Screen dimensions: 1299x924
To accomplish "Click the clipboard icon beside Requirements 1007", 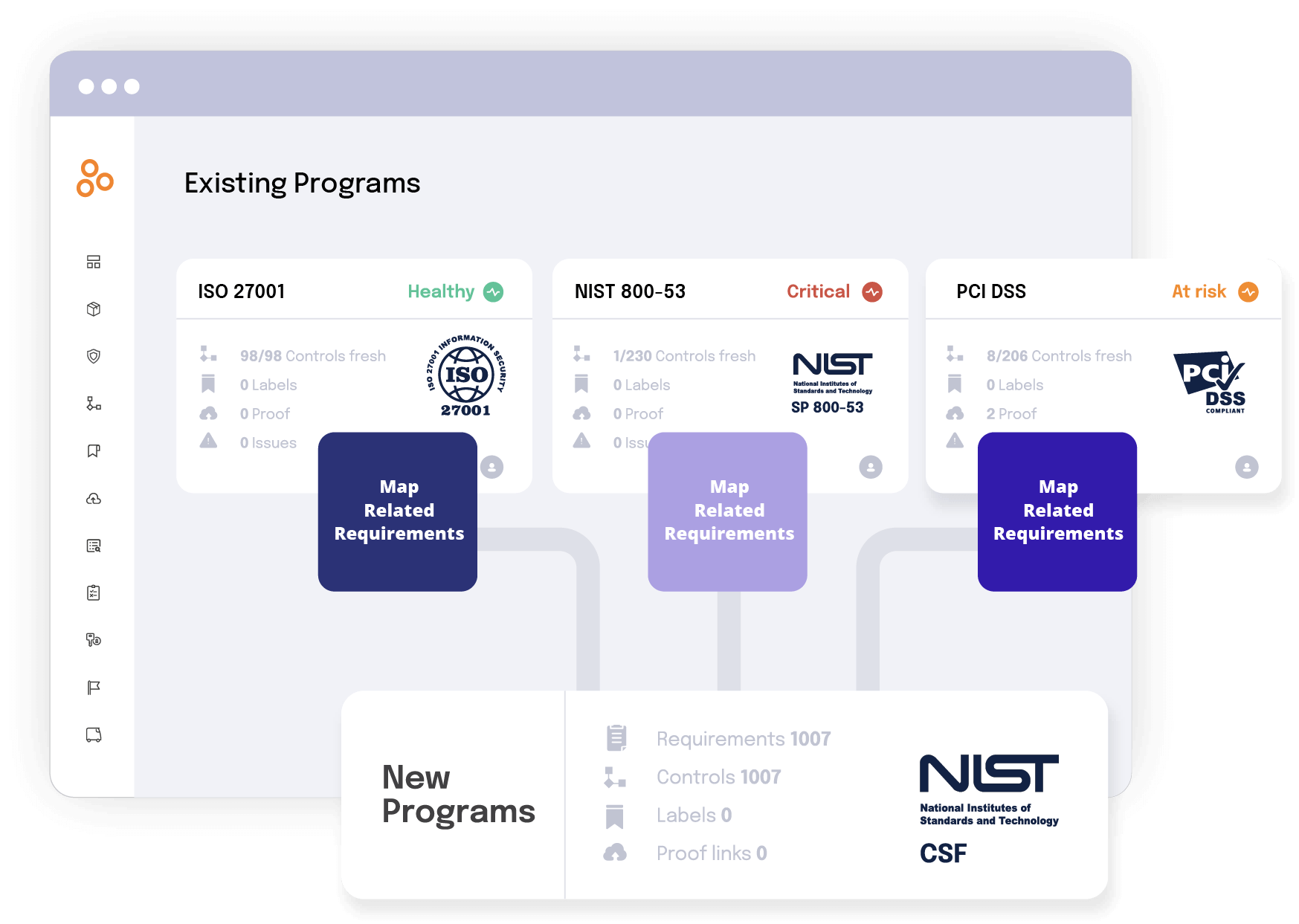I will click(616, 738).
